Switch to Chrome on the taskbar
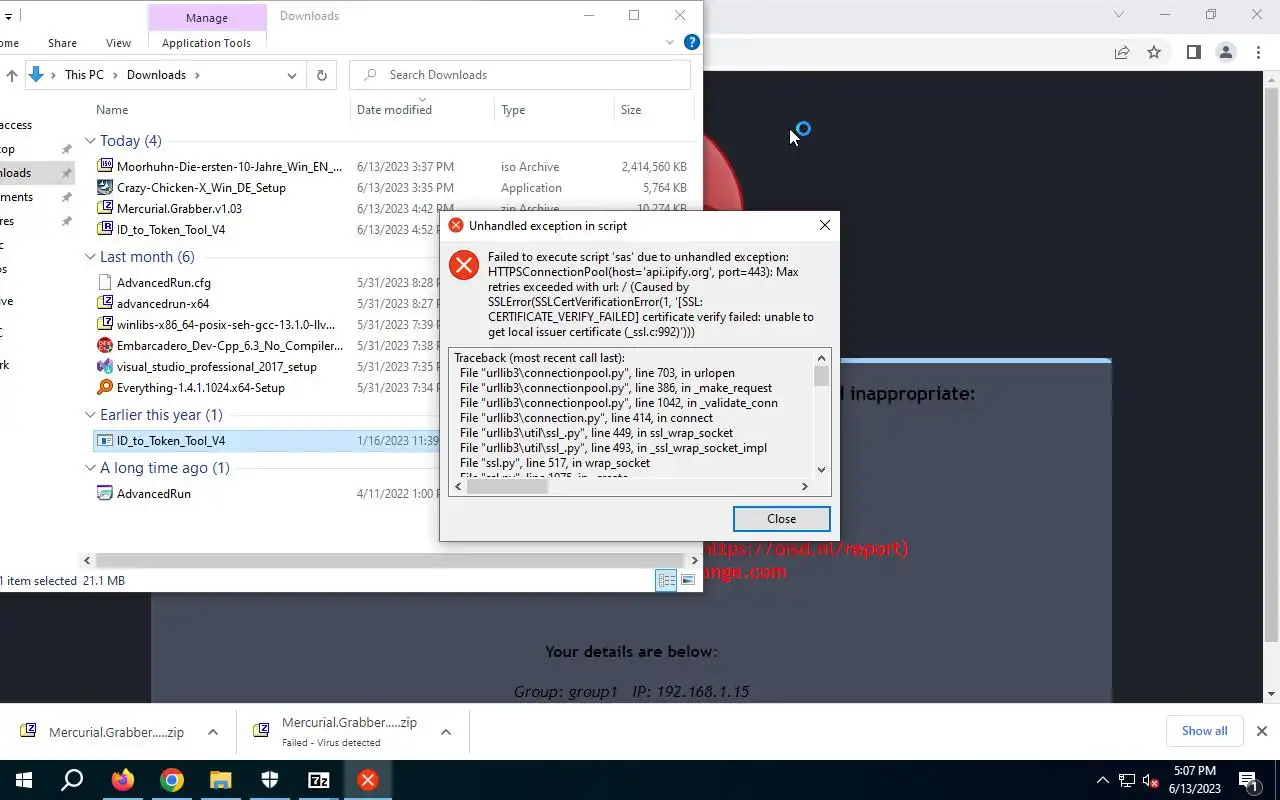The image size is (1280, 800). coord(171,780)
